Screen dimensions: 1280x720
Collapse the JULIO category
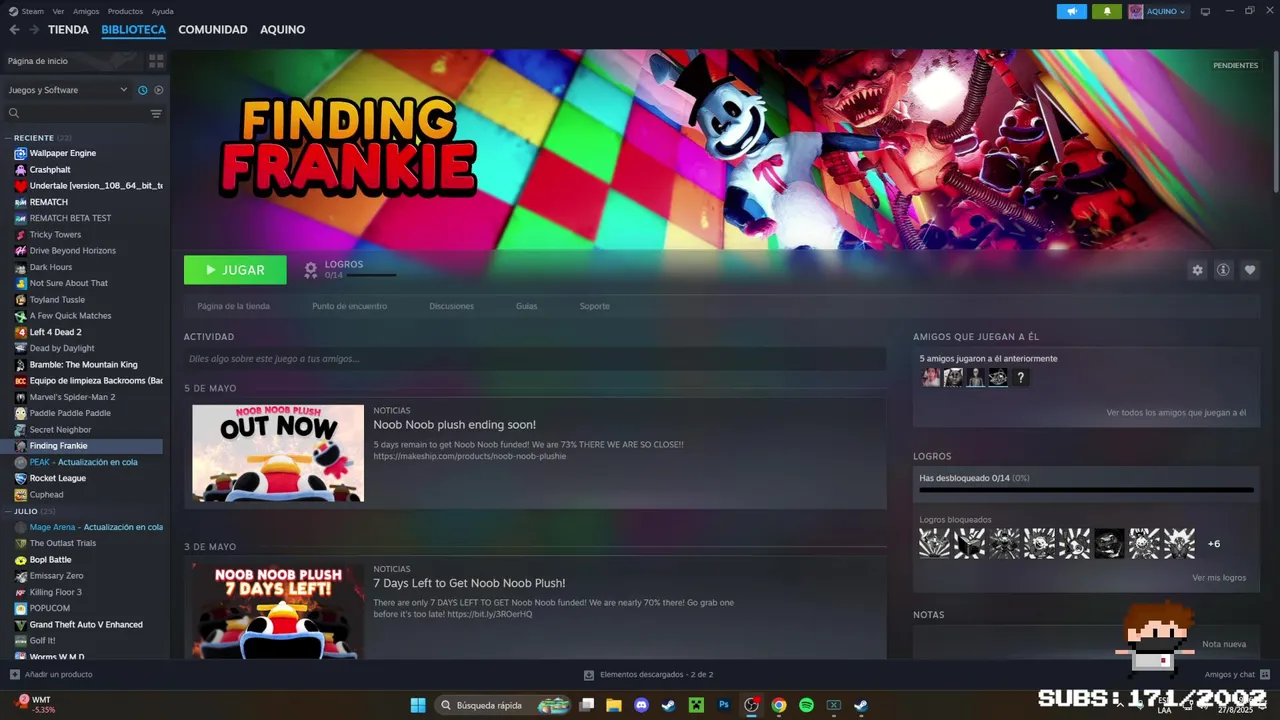pos(9,511)
